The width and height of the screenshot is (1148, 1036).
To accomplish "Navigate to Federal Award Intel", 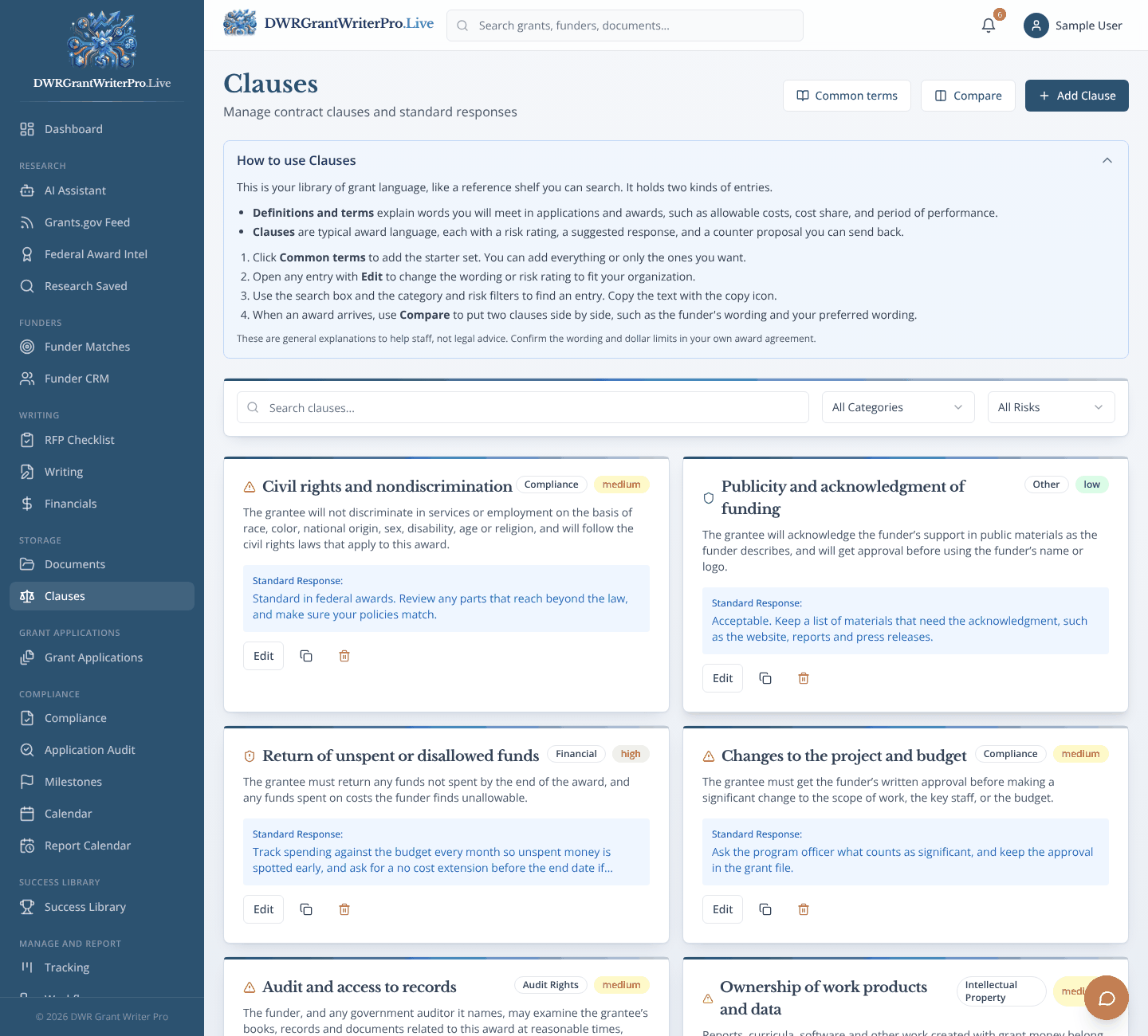I will [x=102, y=254].
